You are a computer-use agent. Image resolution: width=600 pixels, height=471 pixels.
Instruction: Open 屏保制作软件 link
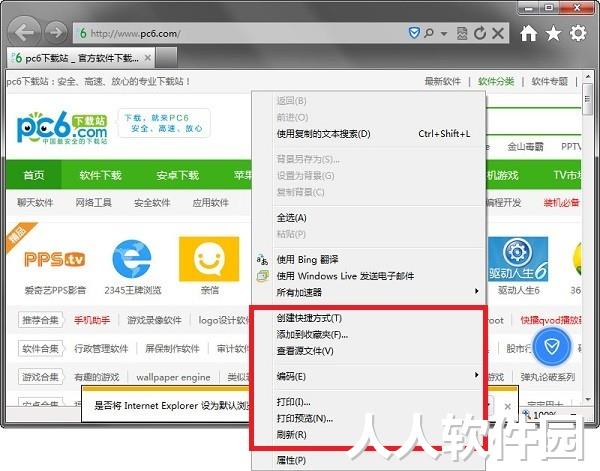[x=173, y=349]
